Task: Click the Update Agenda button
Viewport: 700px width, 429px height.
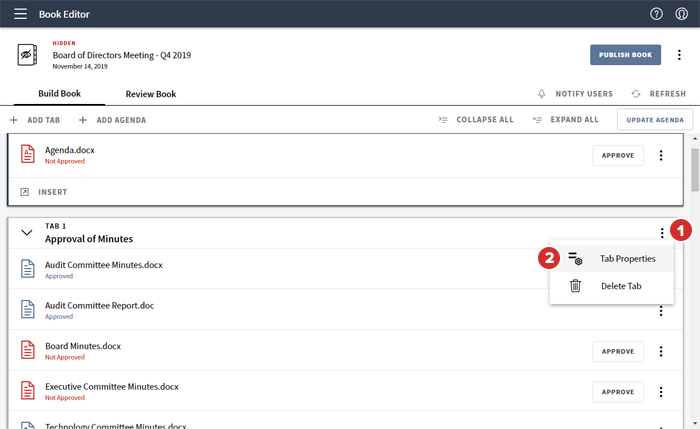Action: pos(655,120)
